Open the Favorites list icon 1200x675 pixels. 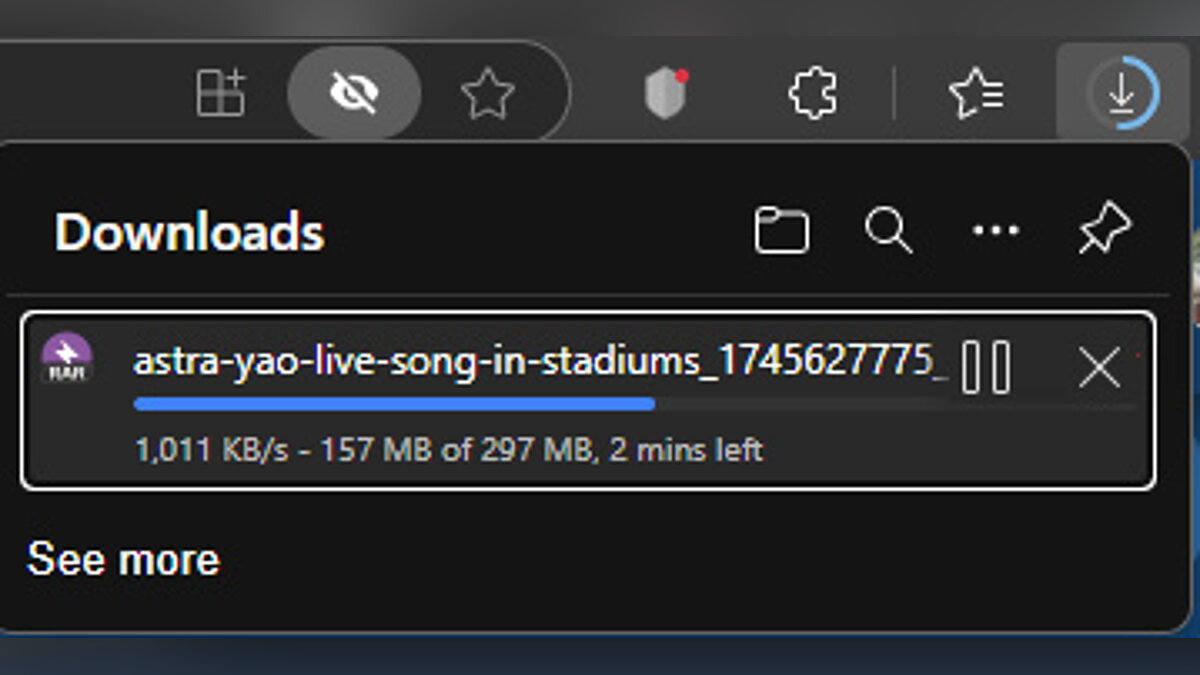[975, 96]
